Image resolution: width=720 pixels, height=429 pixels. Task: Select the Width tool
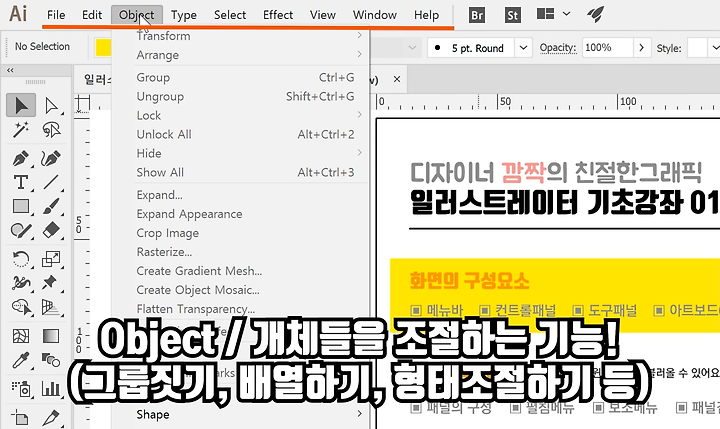coord(21,282)
